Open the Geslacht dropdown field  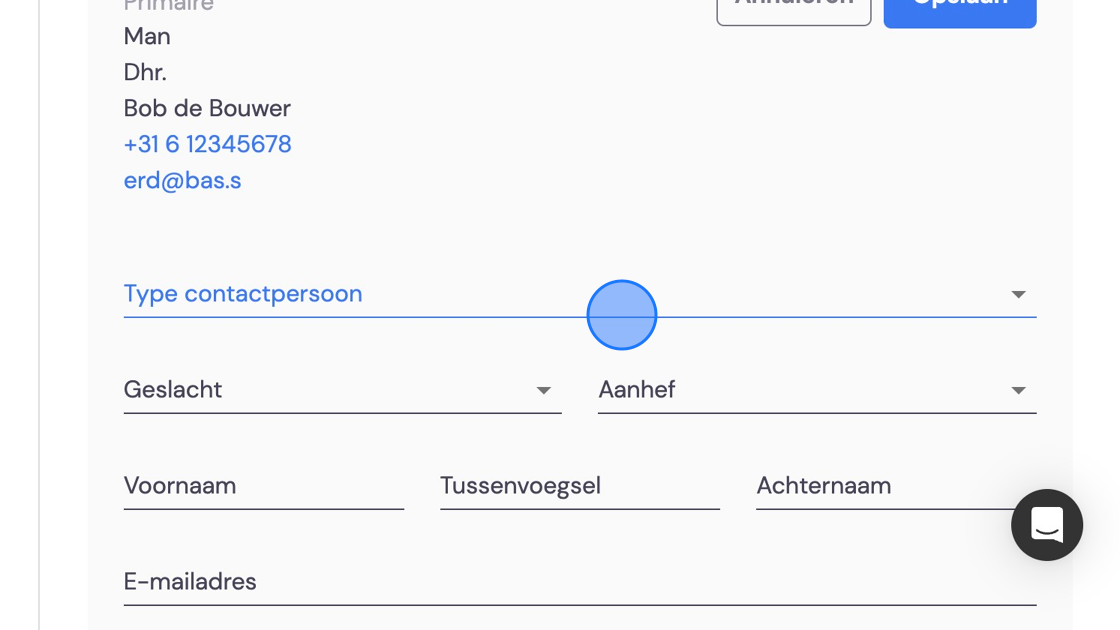pos(342,390)
